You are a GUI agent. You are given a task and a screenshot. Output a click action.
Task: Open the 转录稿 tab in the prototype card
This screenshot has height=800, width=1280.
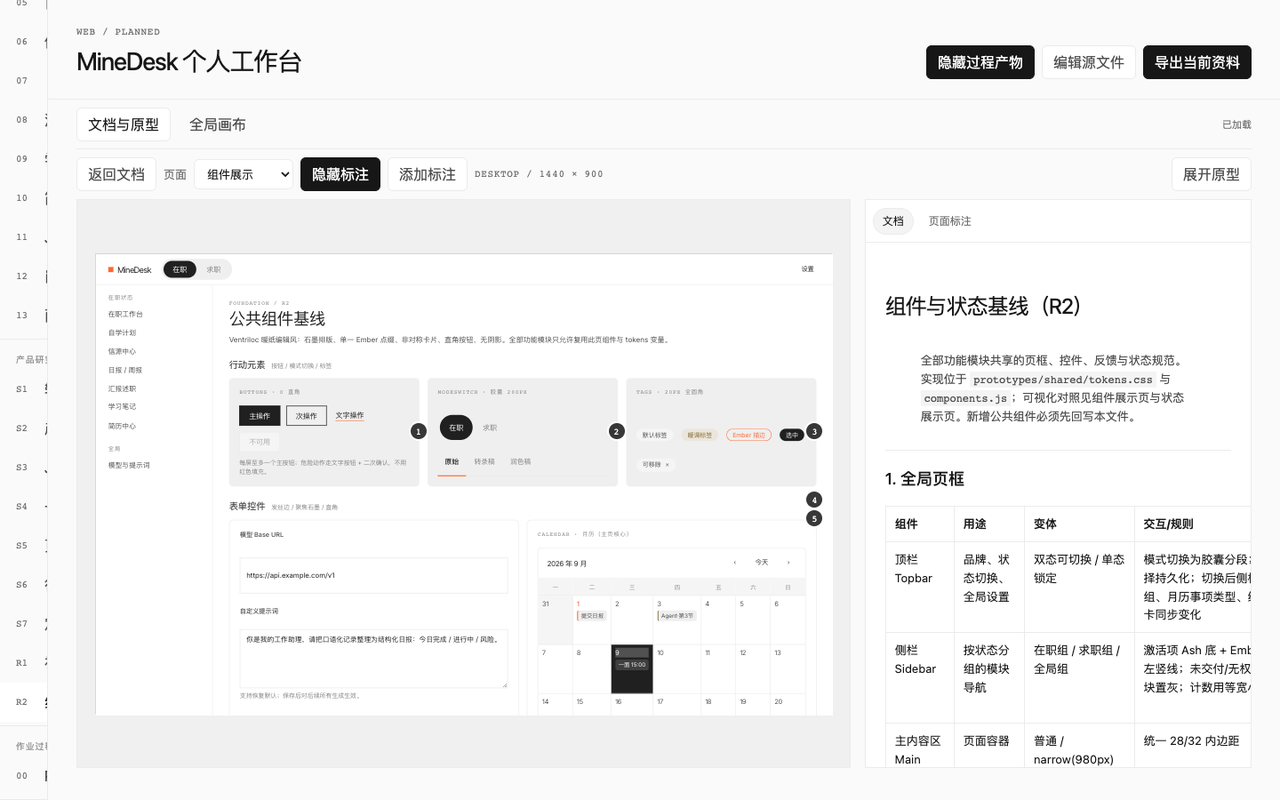(x=485, y=462)
